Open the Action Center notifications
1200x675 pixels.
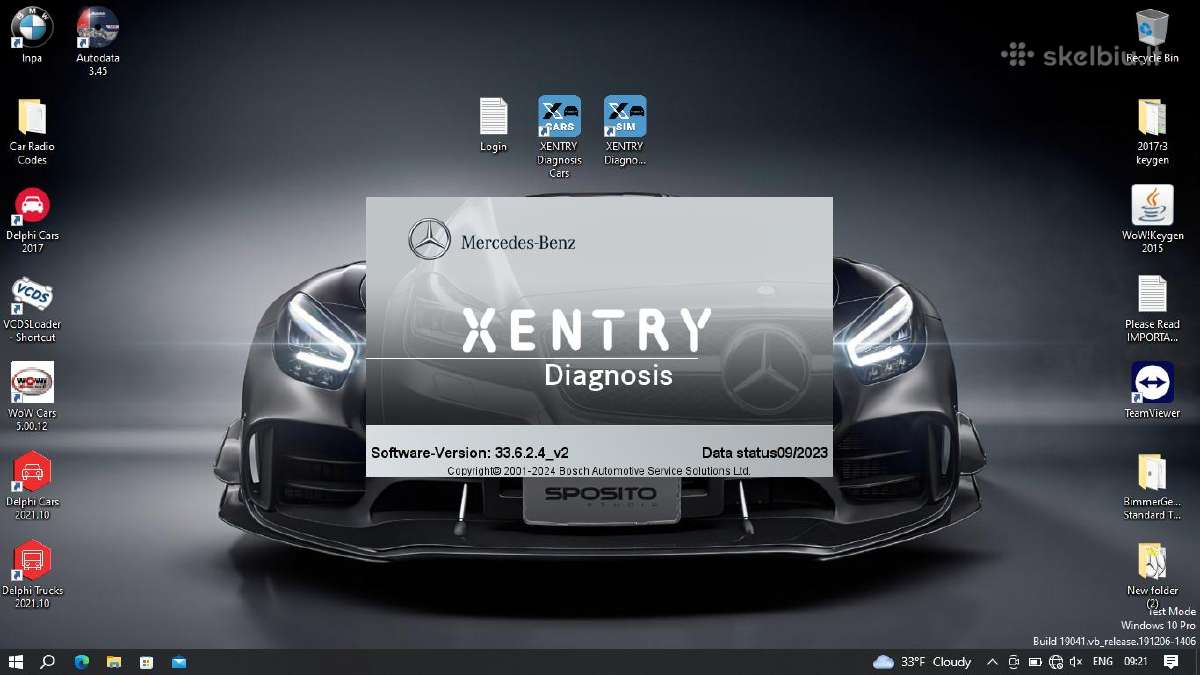[x=1171, y=662]
